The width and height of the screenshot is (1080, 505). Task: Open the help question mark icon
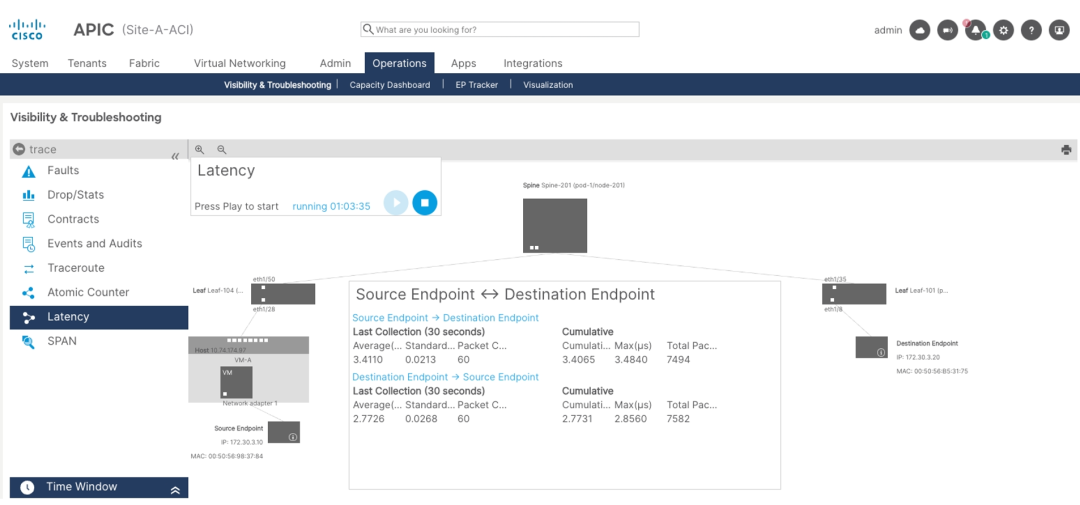point(1031,30)
